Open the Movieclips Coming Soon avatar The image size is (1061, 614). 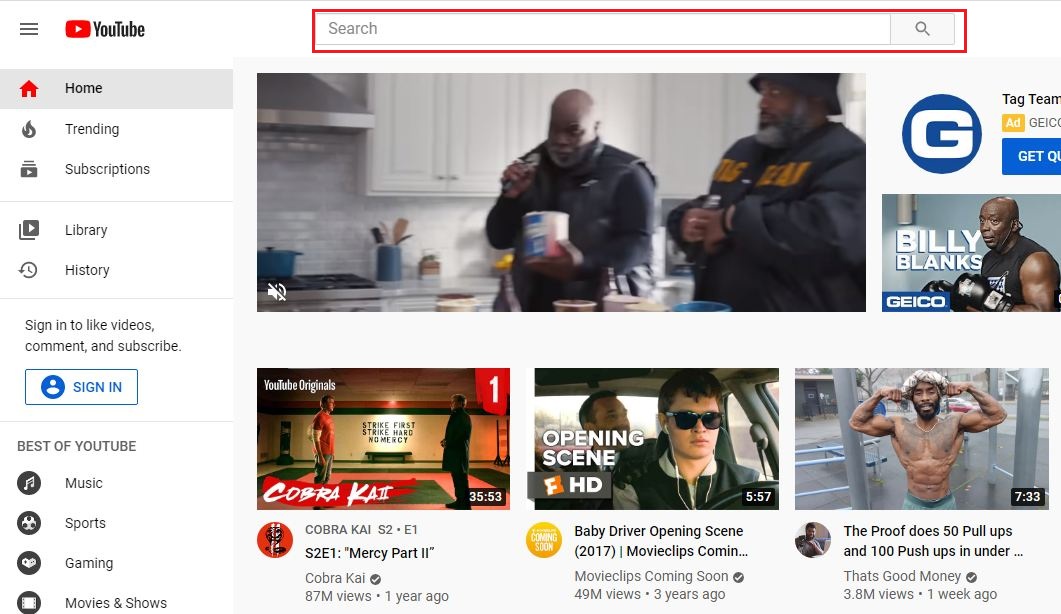pyautogui.click(x=544, y=540)
